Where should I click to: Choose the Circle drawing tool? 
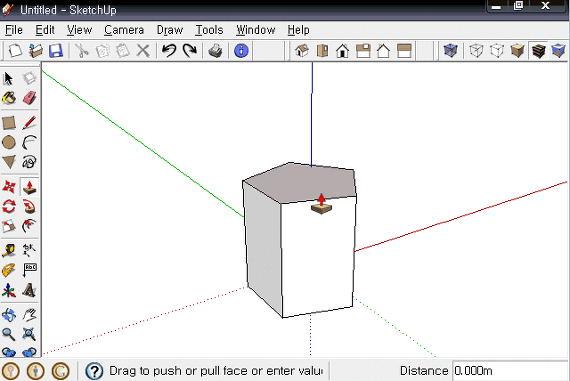pyautogui.click(x=9, y=143)
